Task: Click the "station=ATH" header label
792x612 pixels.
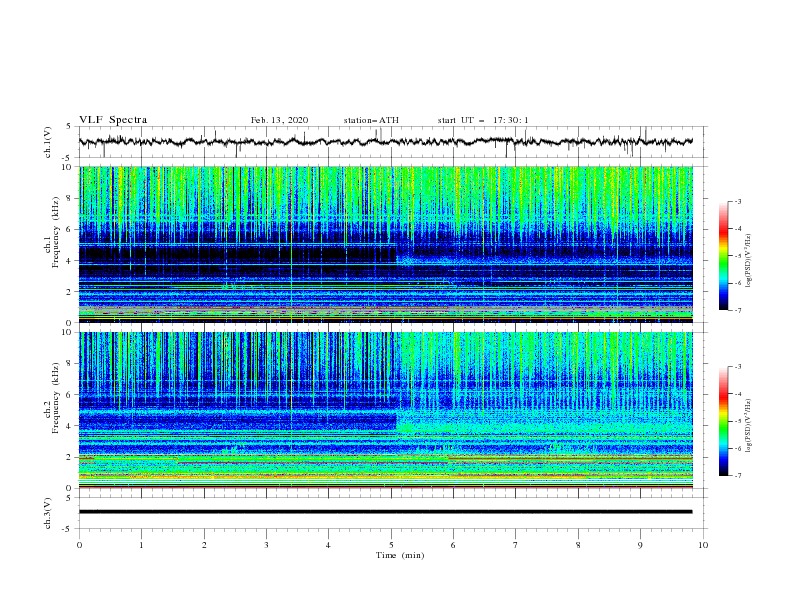Action: coord(371,120)
